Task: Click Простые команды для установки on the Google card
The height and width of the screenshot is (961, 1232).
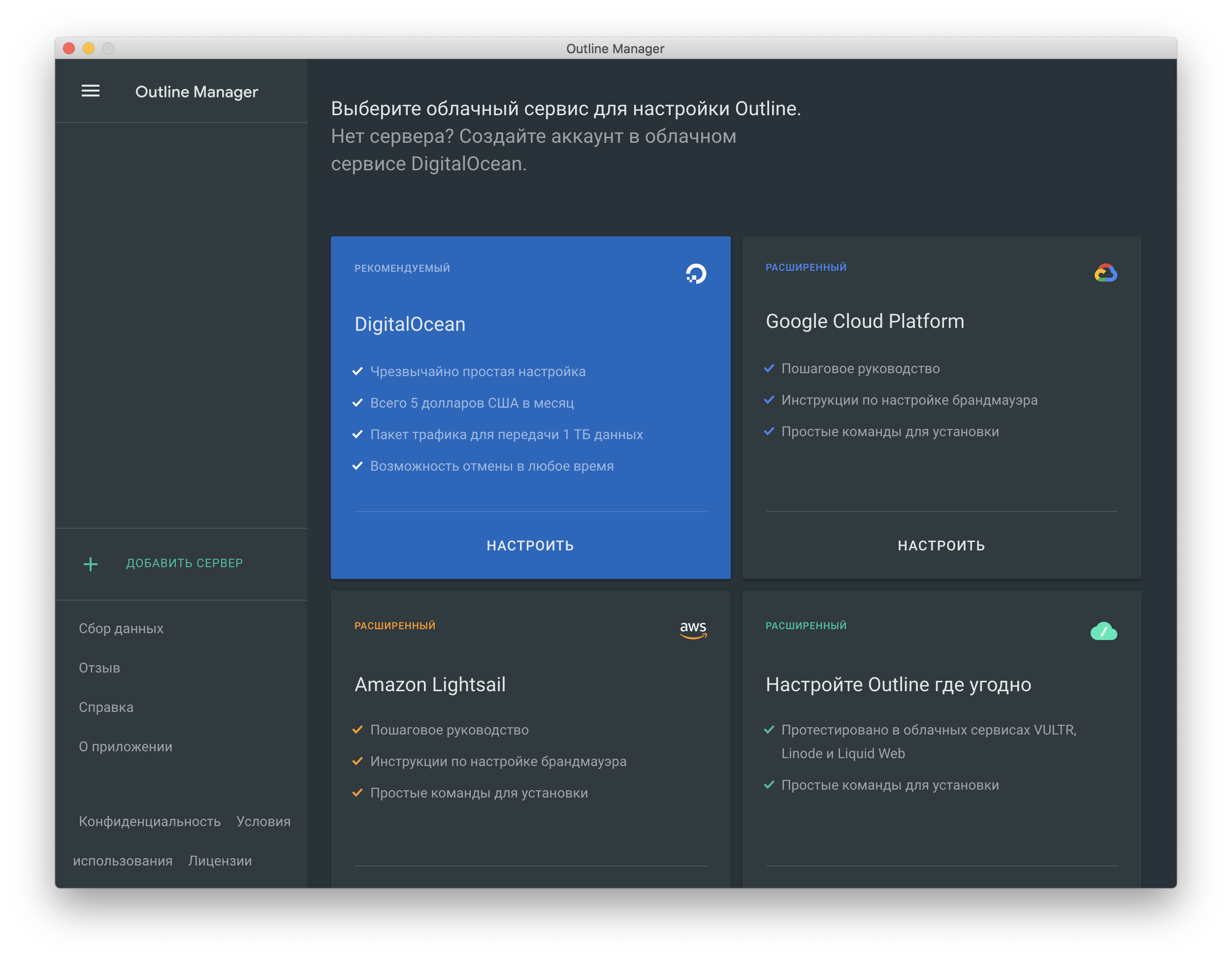Action: [890, 432]
